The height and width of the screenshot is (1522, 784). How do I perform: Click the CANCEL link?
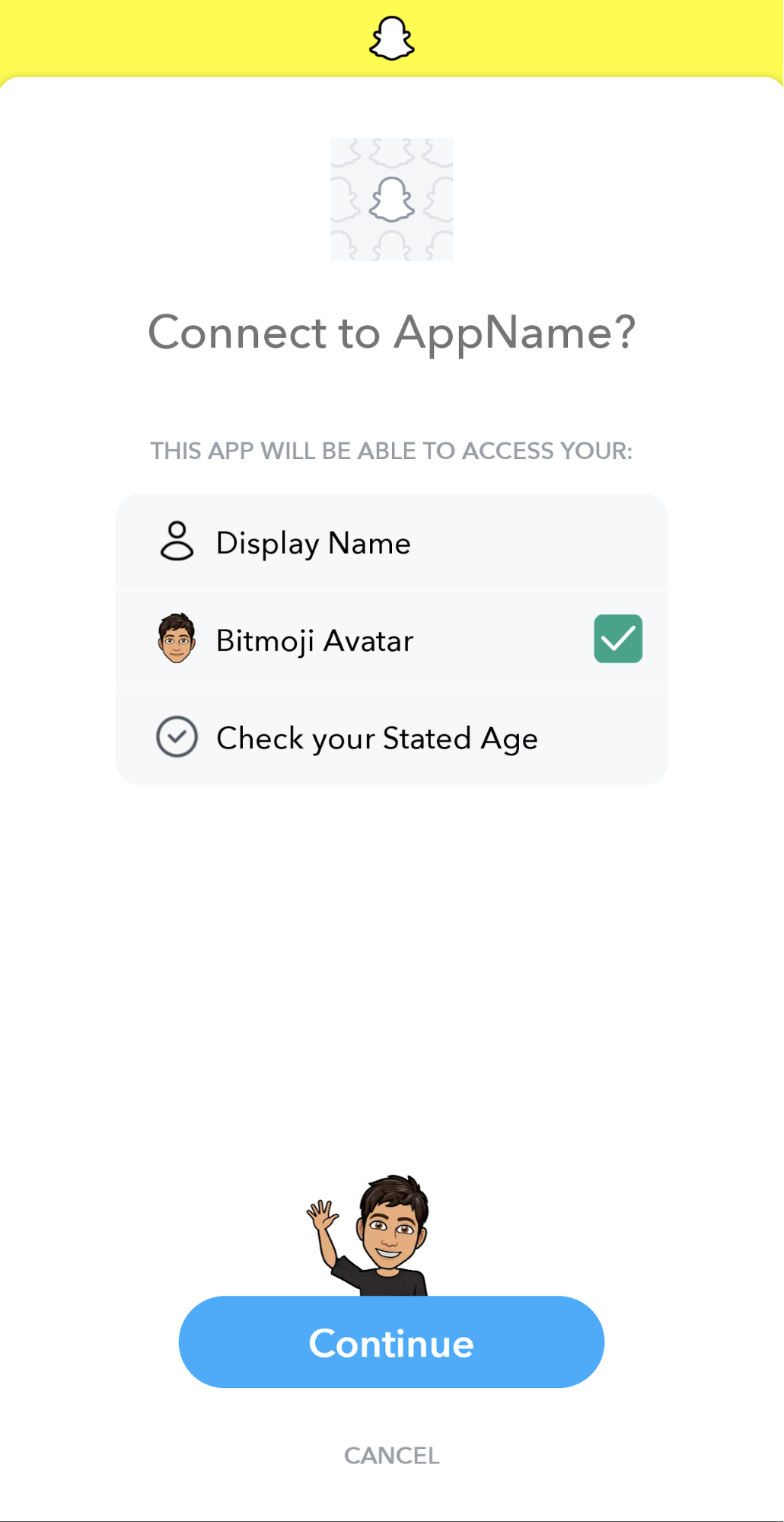tap(392, 1455)
